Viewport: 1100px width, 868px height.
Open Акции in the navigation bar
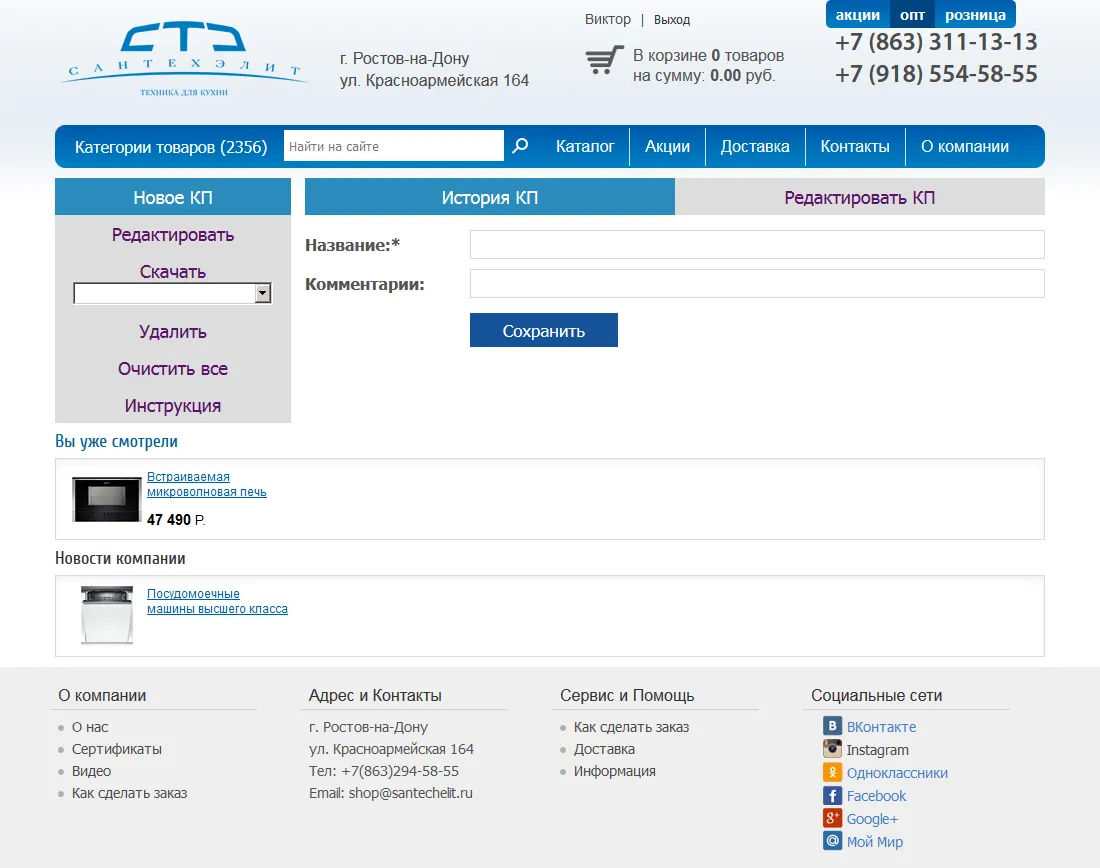coord(667,147)
